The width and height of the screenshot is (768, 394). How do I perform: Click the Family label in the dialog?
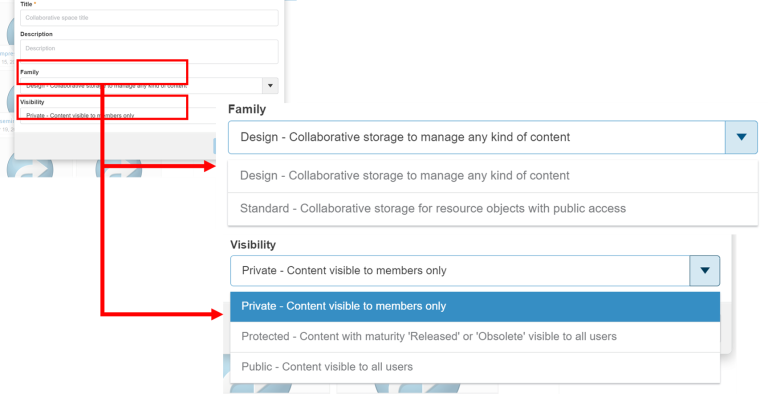[x=29, y=72]
